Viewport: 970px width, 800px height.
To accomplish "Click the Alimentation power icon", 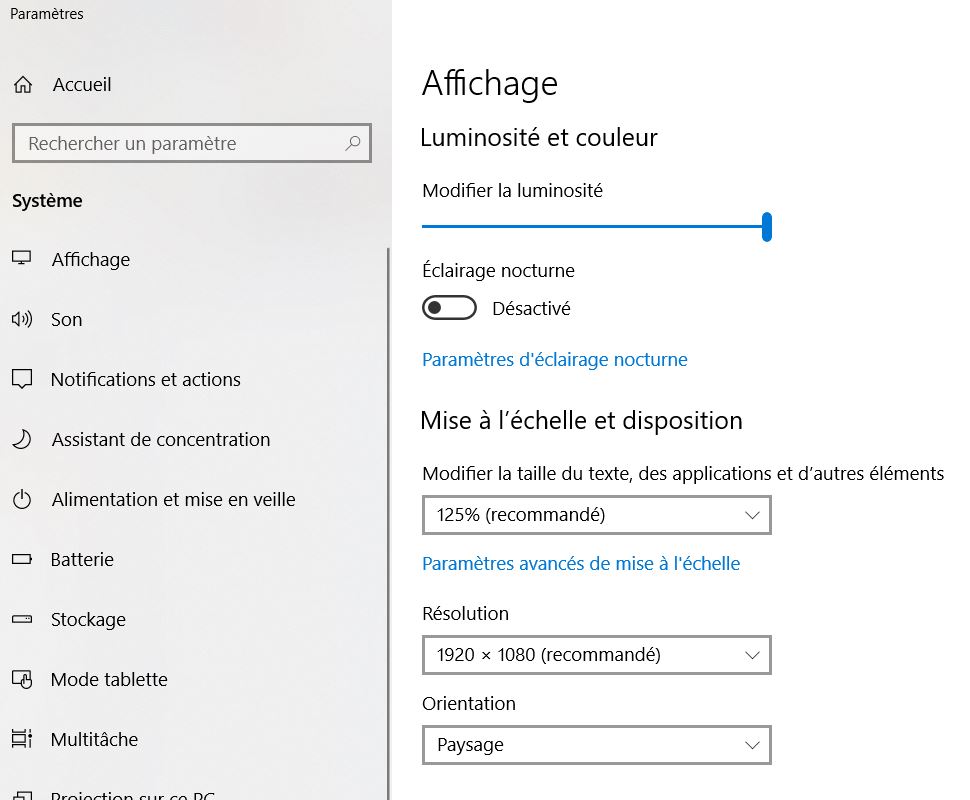I will click(x=21, y=499).
